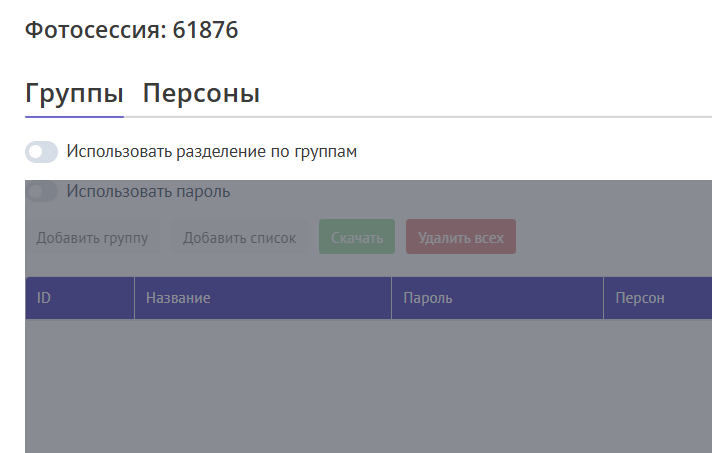712x453 pixels.
Task: Open the Персоны tab
Action: [x=201, y=94]
